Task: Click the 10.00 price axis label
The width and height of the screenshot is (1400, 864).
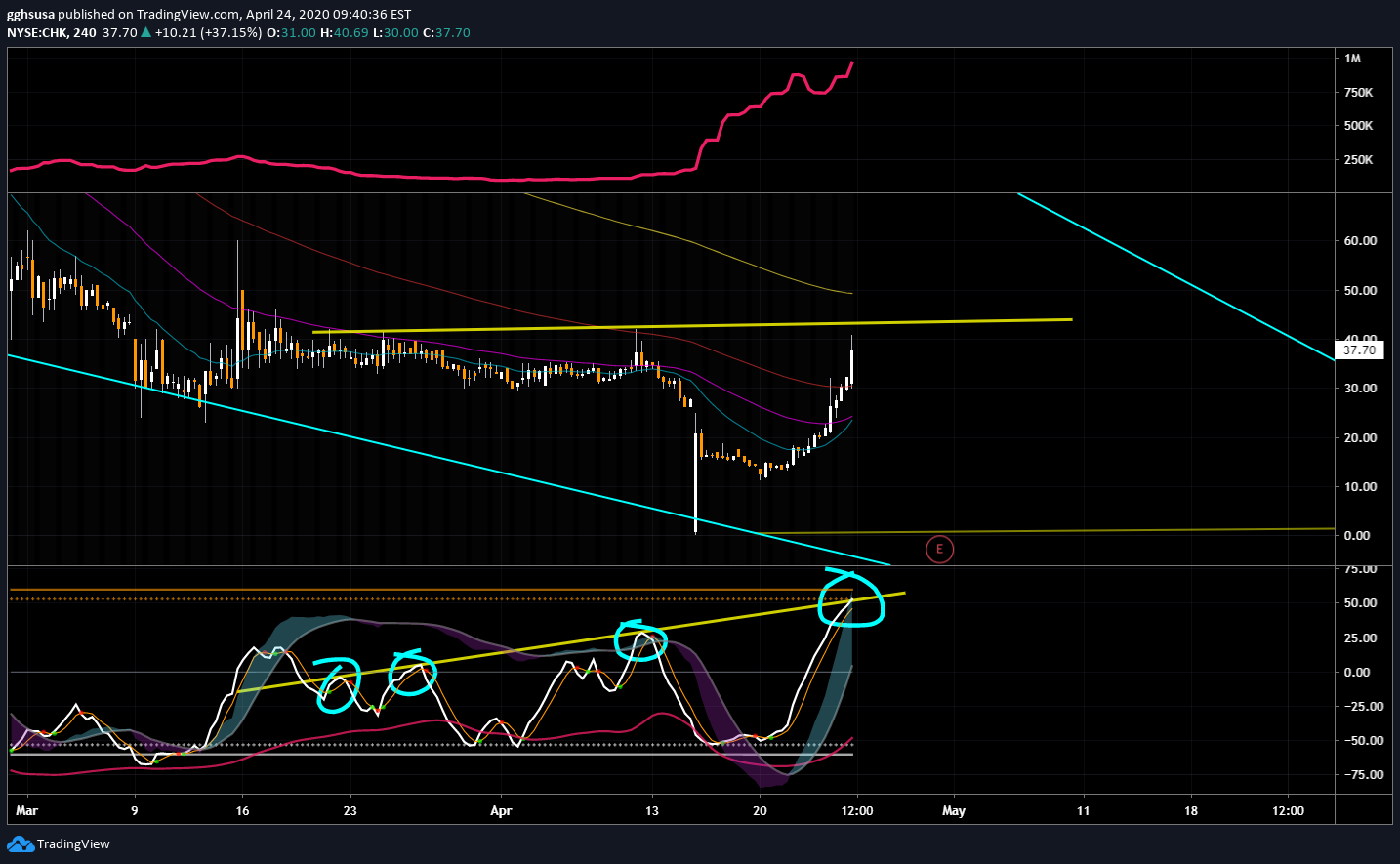Action: click(1360, 486)
